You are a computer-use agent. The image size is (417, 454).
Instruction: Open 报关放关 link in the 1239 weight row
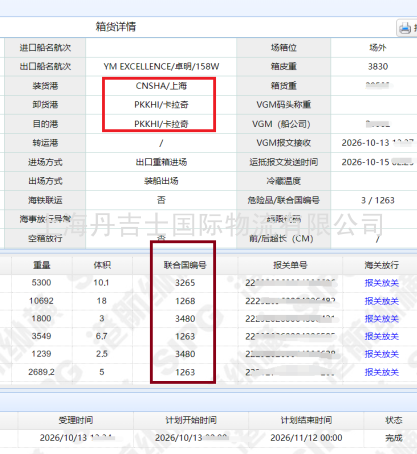(382, 354)
